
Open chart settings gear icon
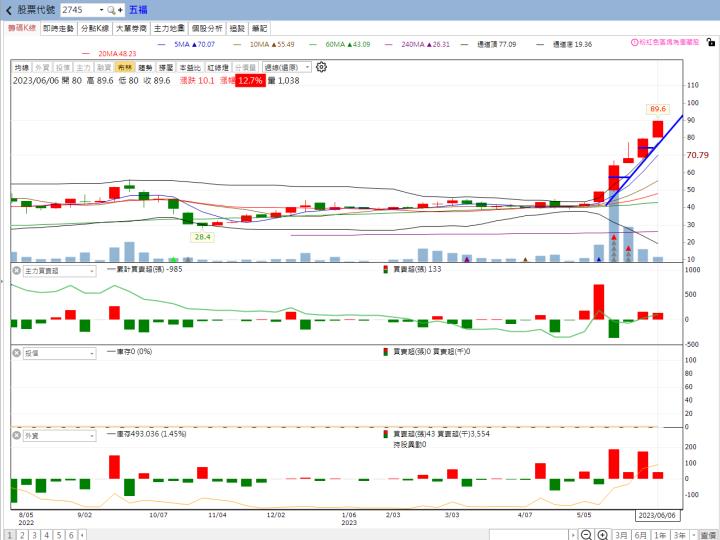coord(321,67)
